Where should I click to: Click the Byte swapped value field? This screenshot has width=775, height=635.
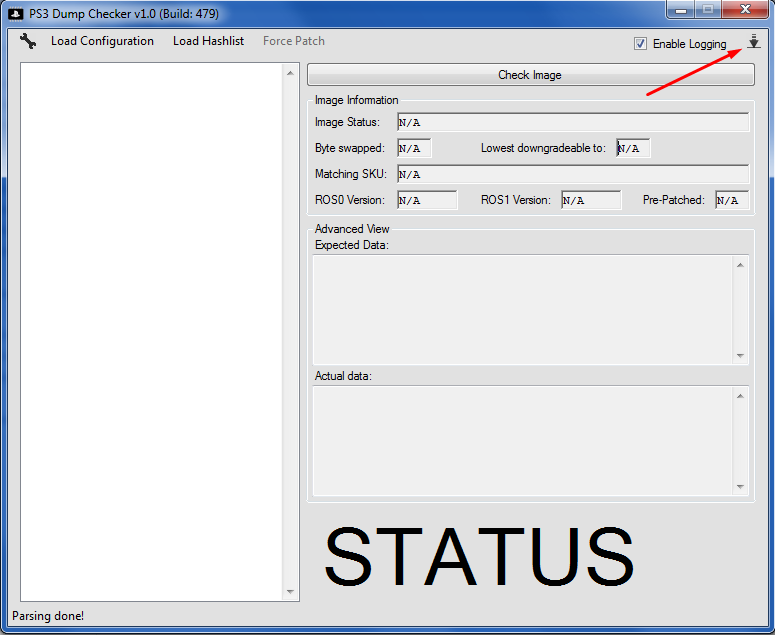point(414,149)
